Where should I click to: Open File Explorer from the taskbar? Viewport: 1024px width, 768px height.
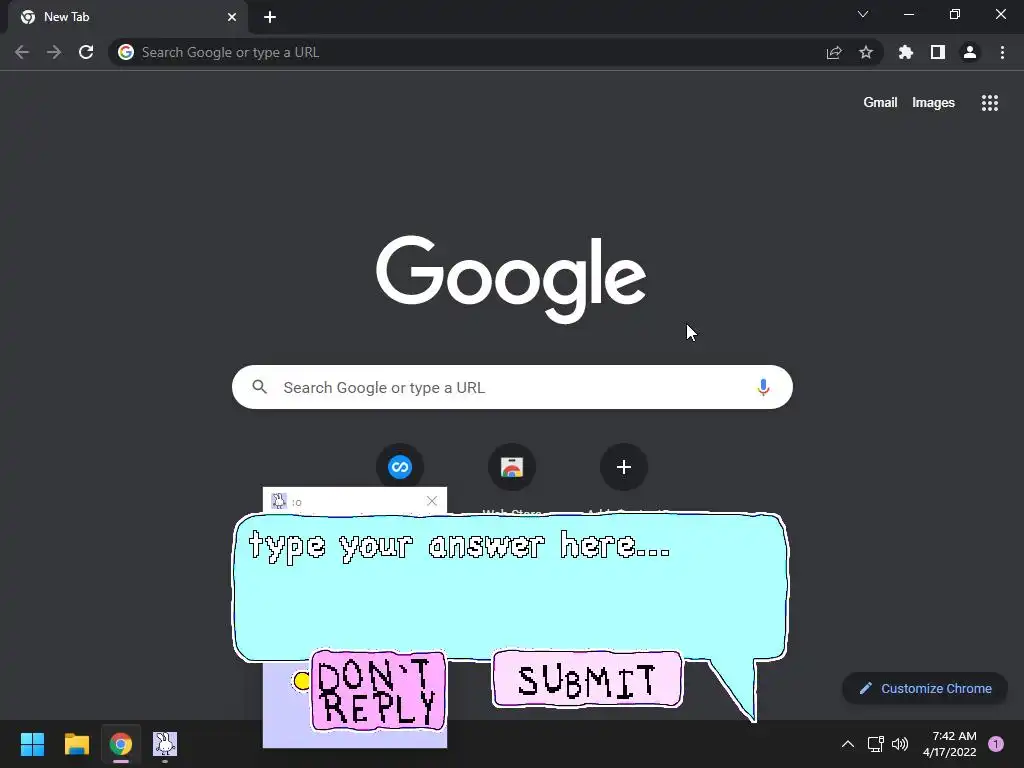(76, 744)
